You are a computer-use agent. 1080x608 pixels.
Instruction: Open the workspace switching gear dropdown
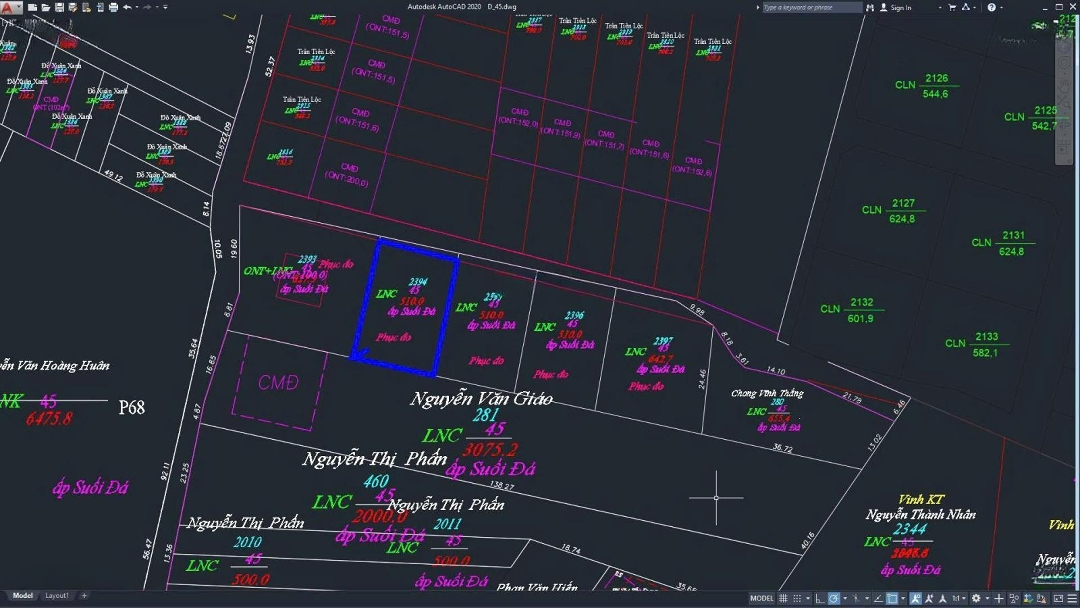pyautogui.click(x=978, y=598)
